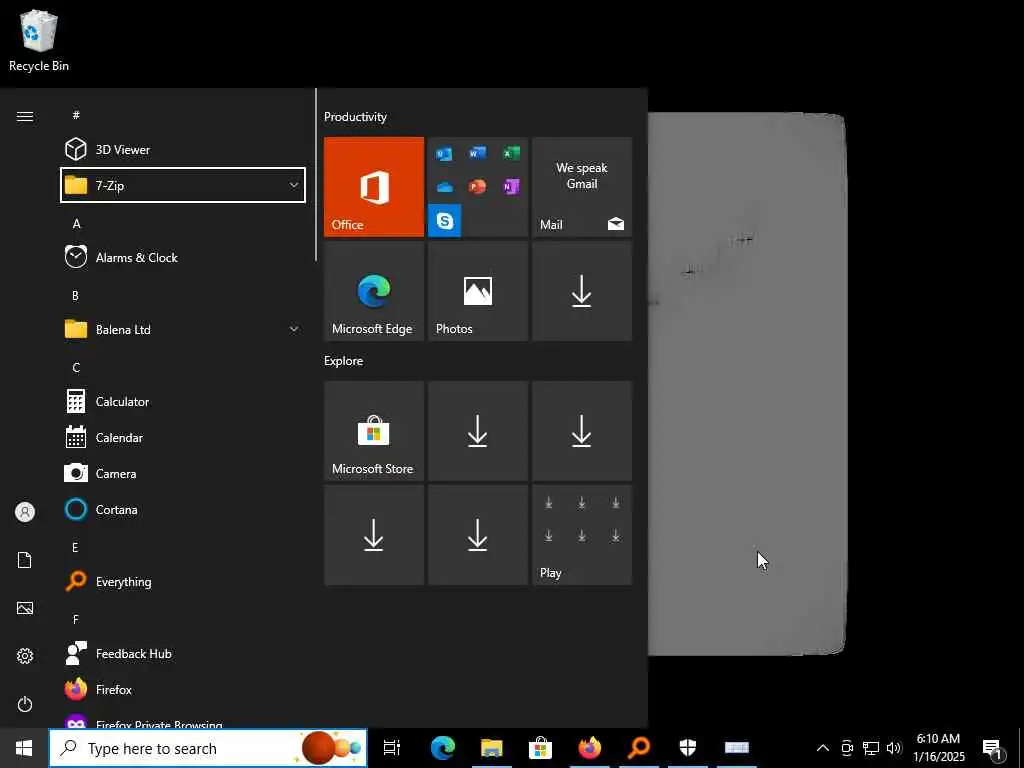Click the # section header in app list
1024x768 pixels.
tap(76, 115)
